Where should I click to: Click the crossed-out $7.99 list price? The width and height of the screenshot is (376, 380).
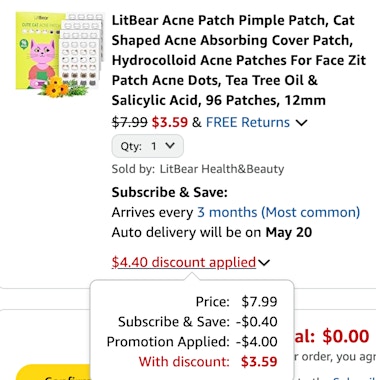[129, 122]
